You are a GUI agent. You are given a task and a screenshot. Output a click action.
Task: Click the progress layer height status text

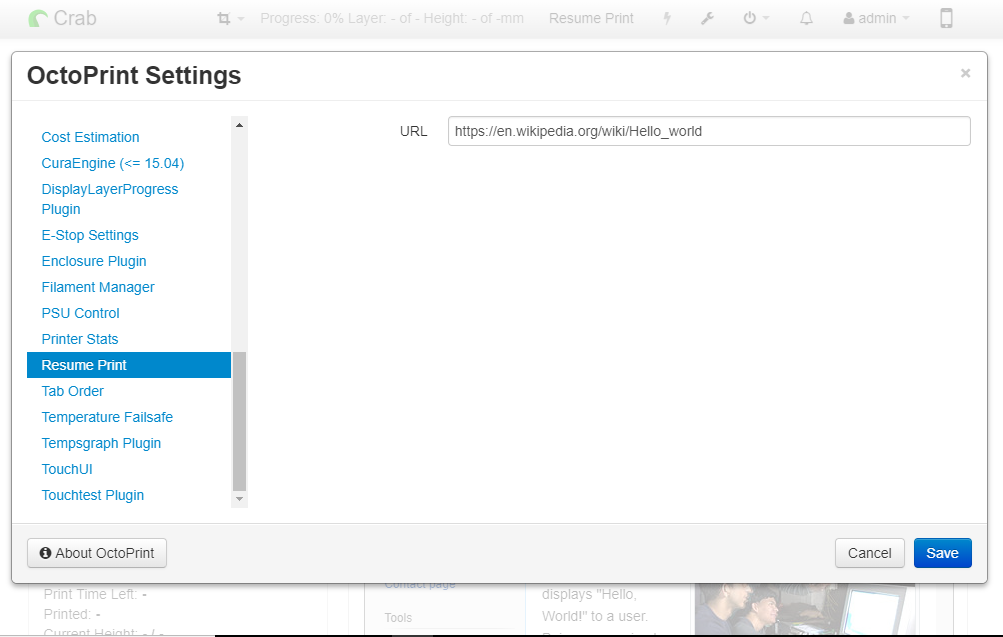(x=391, y=19)
